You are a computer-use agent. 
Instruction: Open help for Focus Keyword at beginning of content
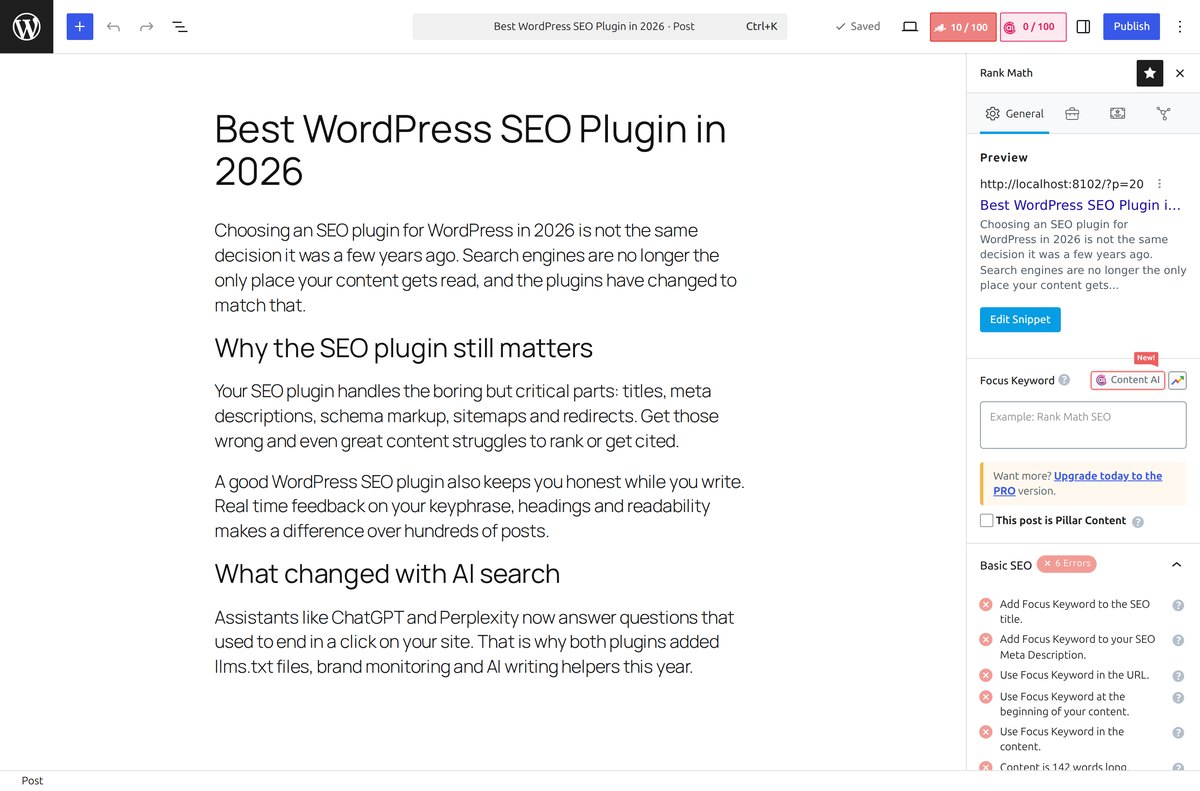(x=1178, y=697)
